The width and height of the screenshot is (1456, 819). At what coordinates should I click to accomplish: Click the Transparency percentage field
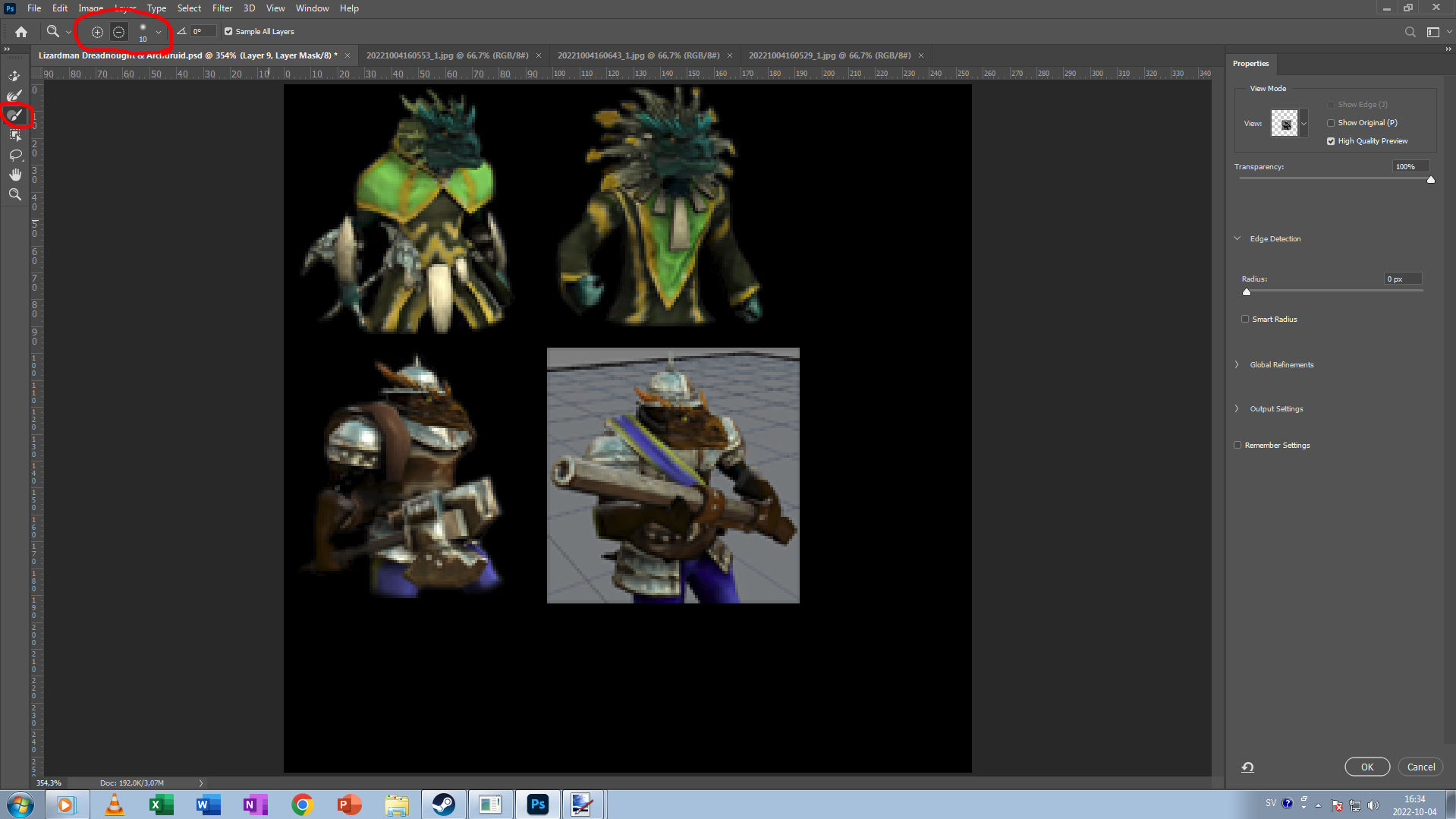[x=1410, y=167]
